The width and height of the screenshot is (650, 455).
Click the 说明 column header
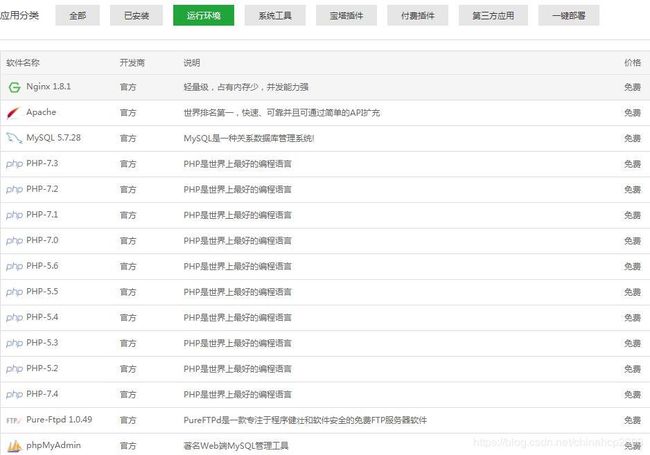click(x=192, y=63)
